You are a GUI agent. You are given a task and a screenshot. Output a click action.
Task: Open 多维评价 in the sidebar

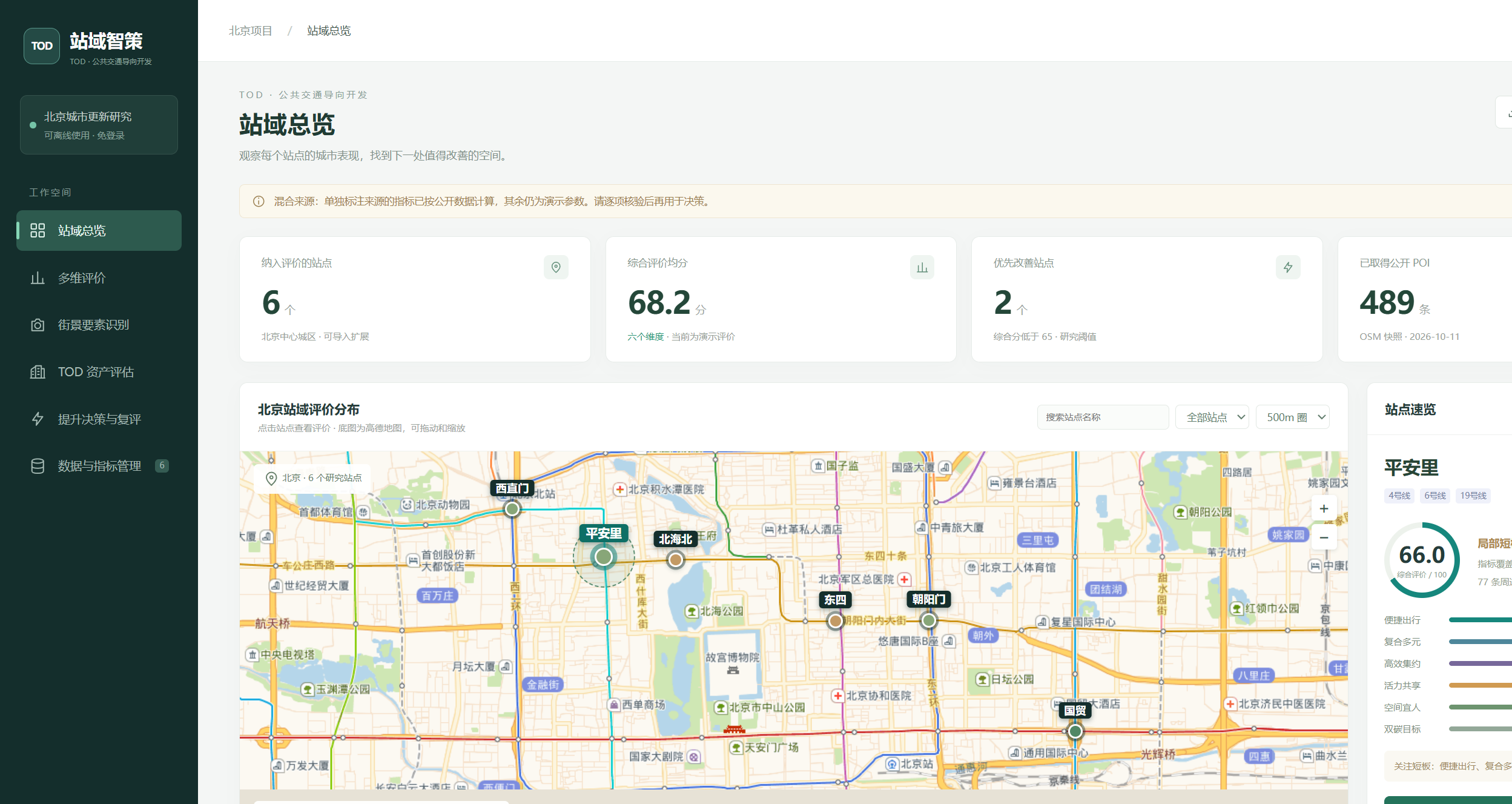click(x=99, y=277)
